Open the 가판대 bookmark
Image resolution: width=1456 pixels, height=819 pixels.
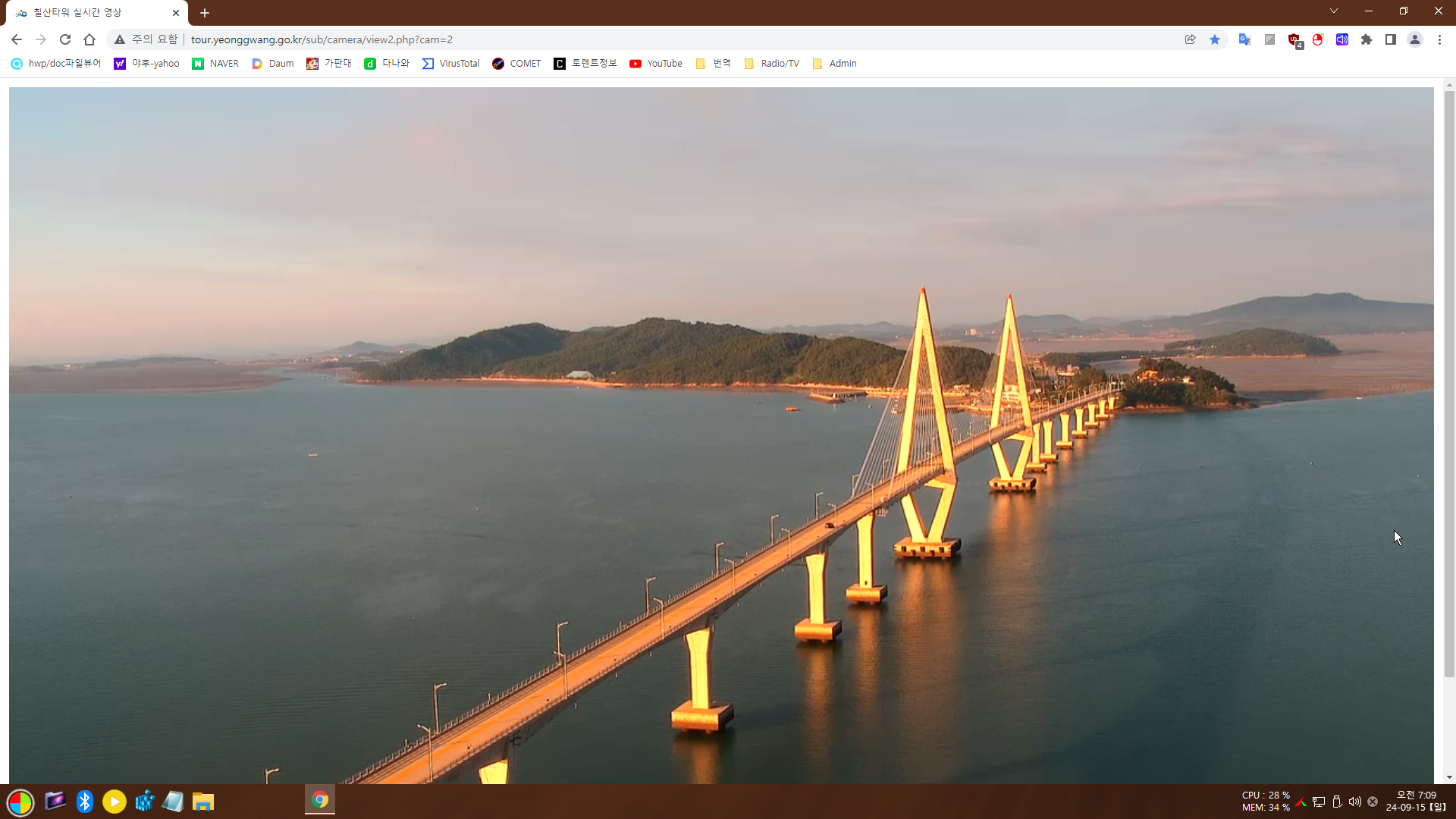coord(329,64)
